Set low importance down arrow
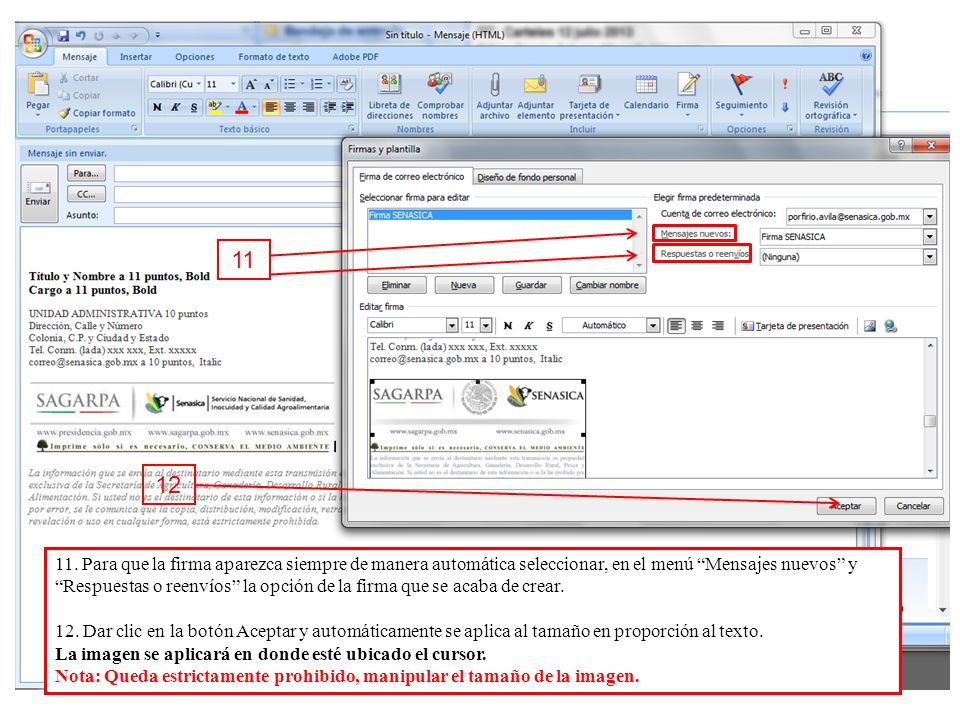Screen dimensions: 960x720 [x=785, y=107]
